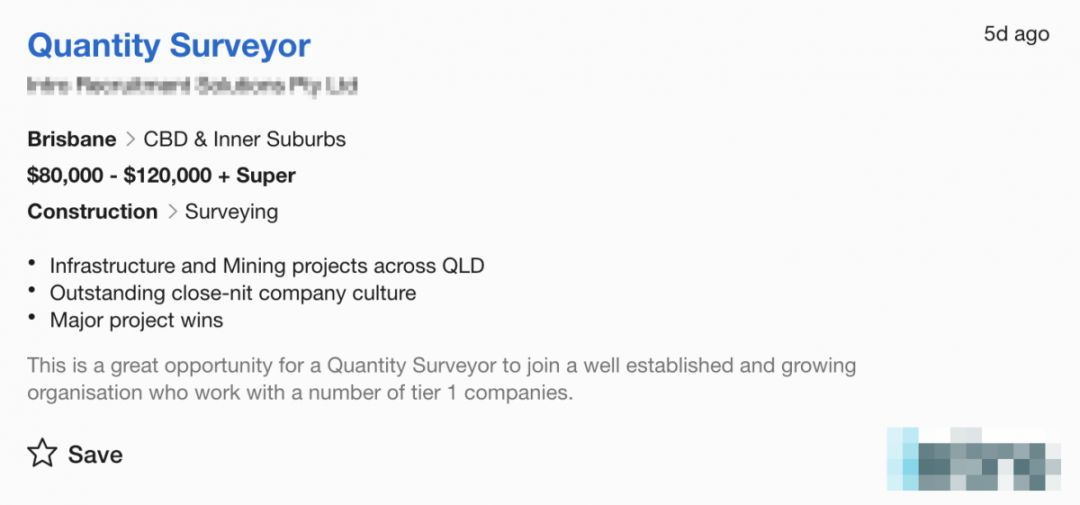1080x505 pixels.
Task: Select the Brisbane location link
Action: 72,139
